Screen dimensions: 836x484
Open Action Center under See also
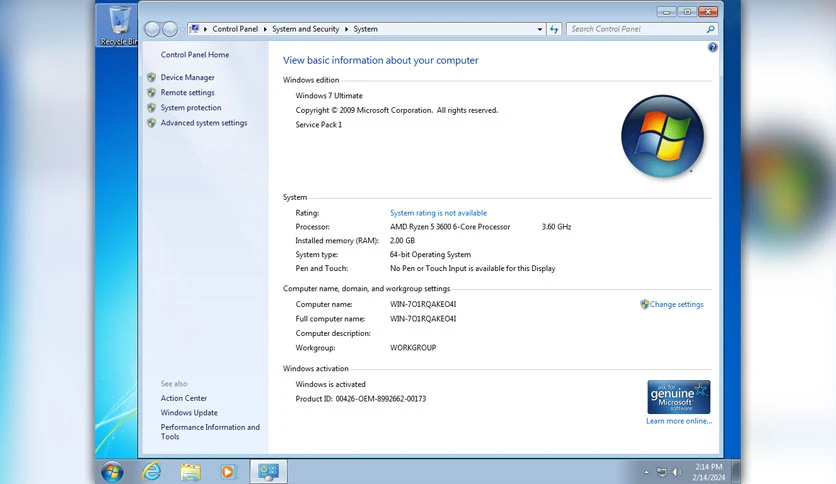(x=183, y=398)
